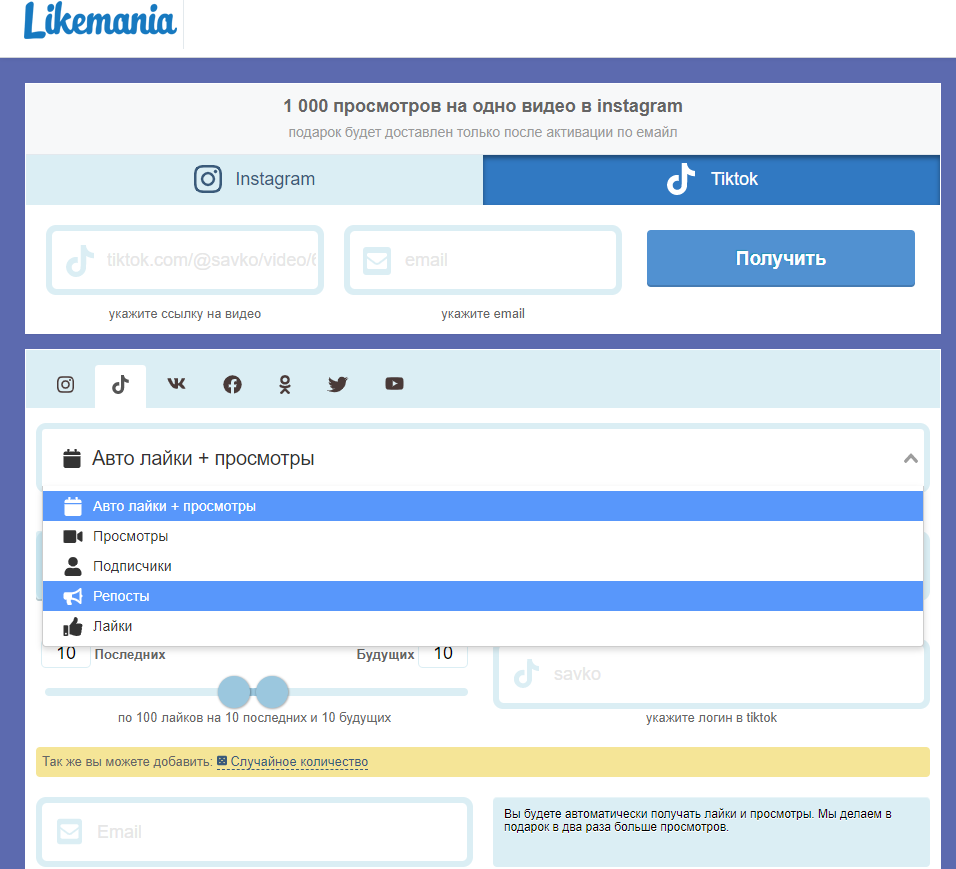Click the right slider handle
The image size is (956, 869).
click(x=272, y=692)
